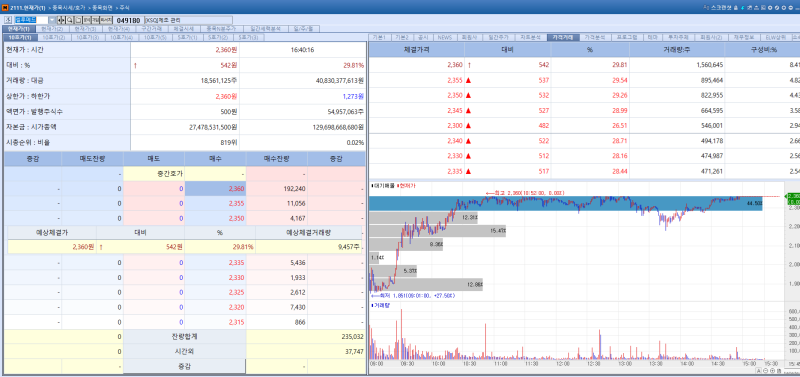Click the bid quantity 192,240 cell
The image size is (800, 377).
[277, 189]
